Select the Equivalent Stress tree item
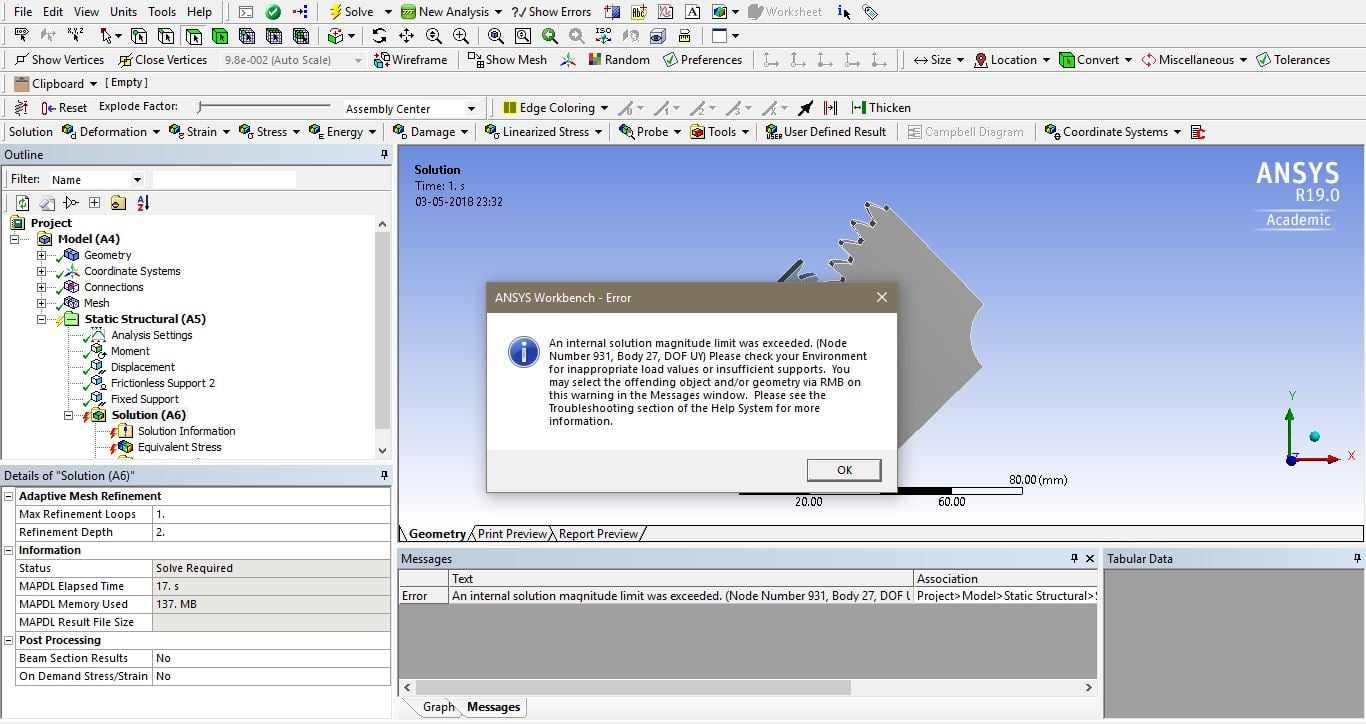Viewport: 1366px width, 724px height. 180,447
